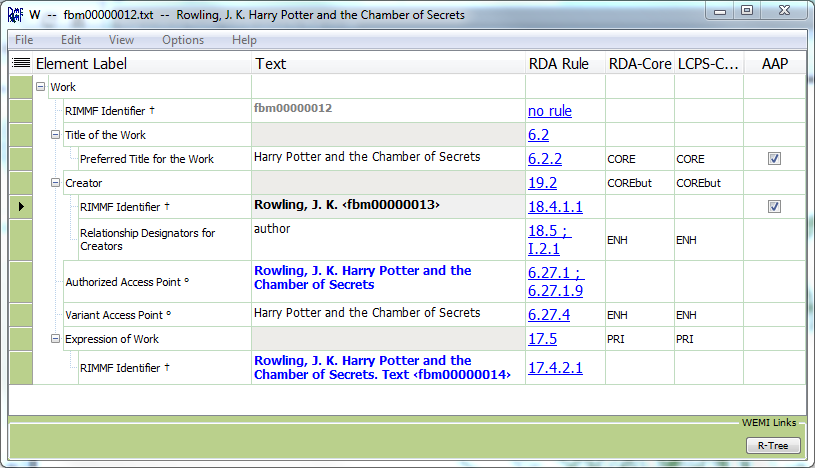Click the R-Tree button
This screenshot has height=468, width=815.
click(x=773, y=446)
